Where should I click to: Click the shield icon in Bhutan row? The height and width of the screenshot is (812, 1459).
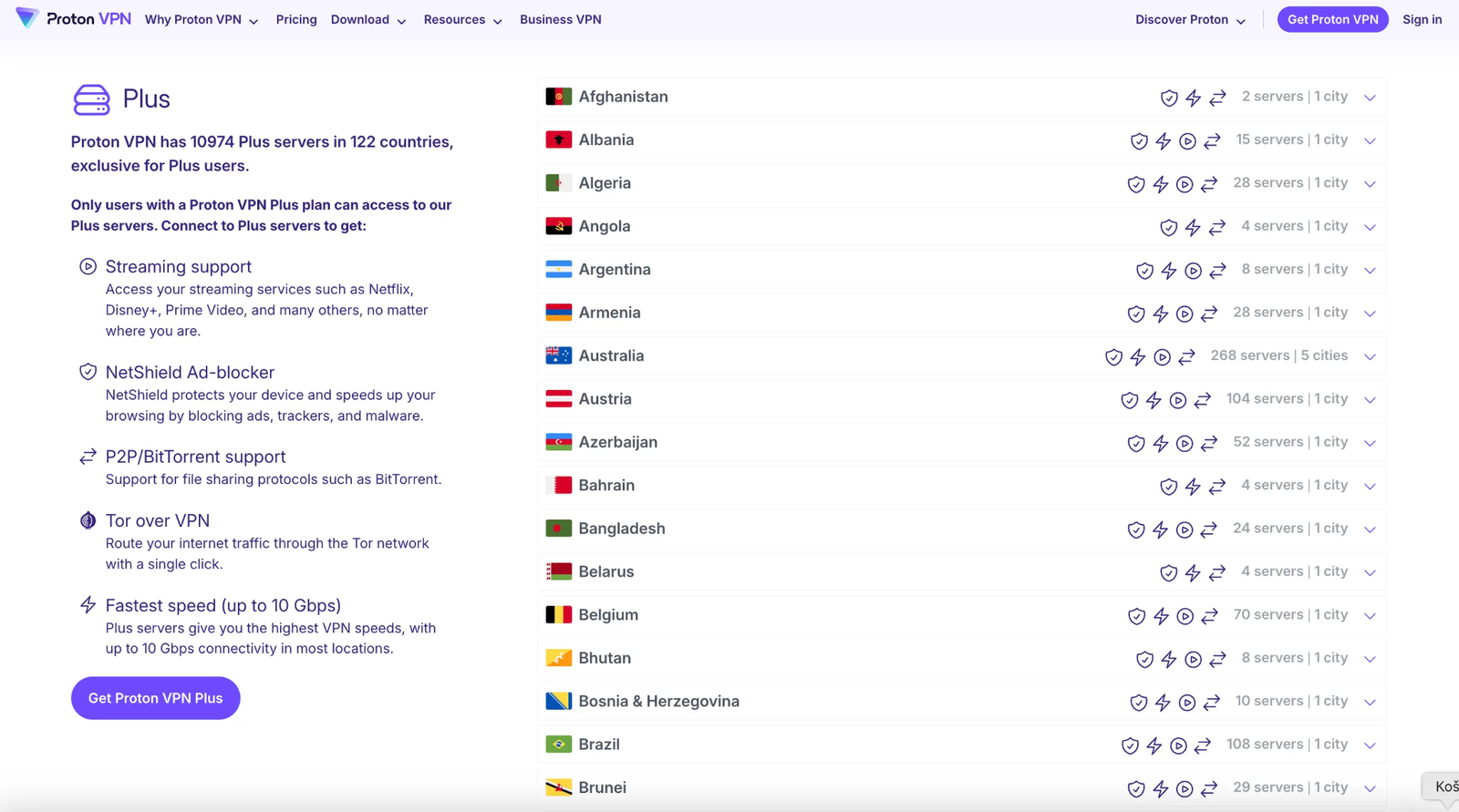tap(1144, 659)
